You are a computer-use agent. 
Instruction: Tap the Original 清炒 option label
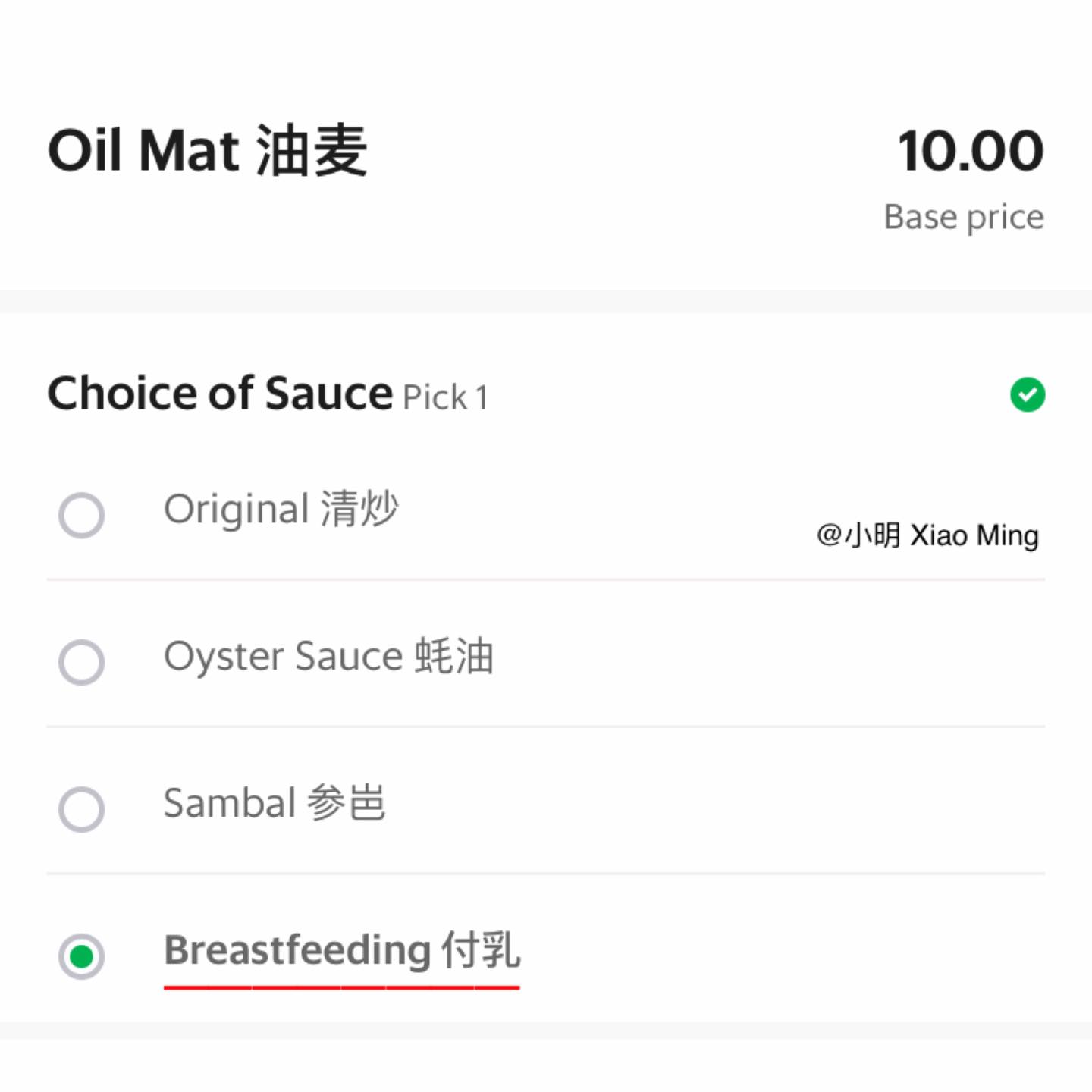[281, 509]
